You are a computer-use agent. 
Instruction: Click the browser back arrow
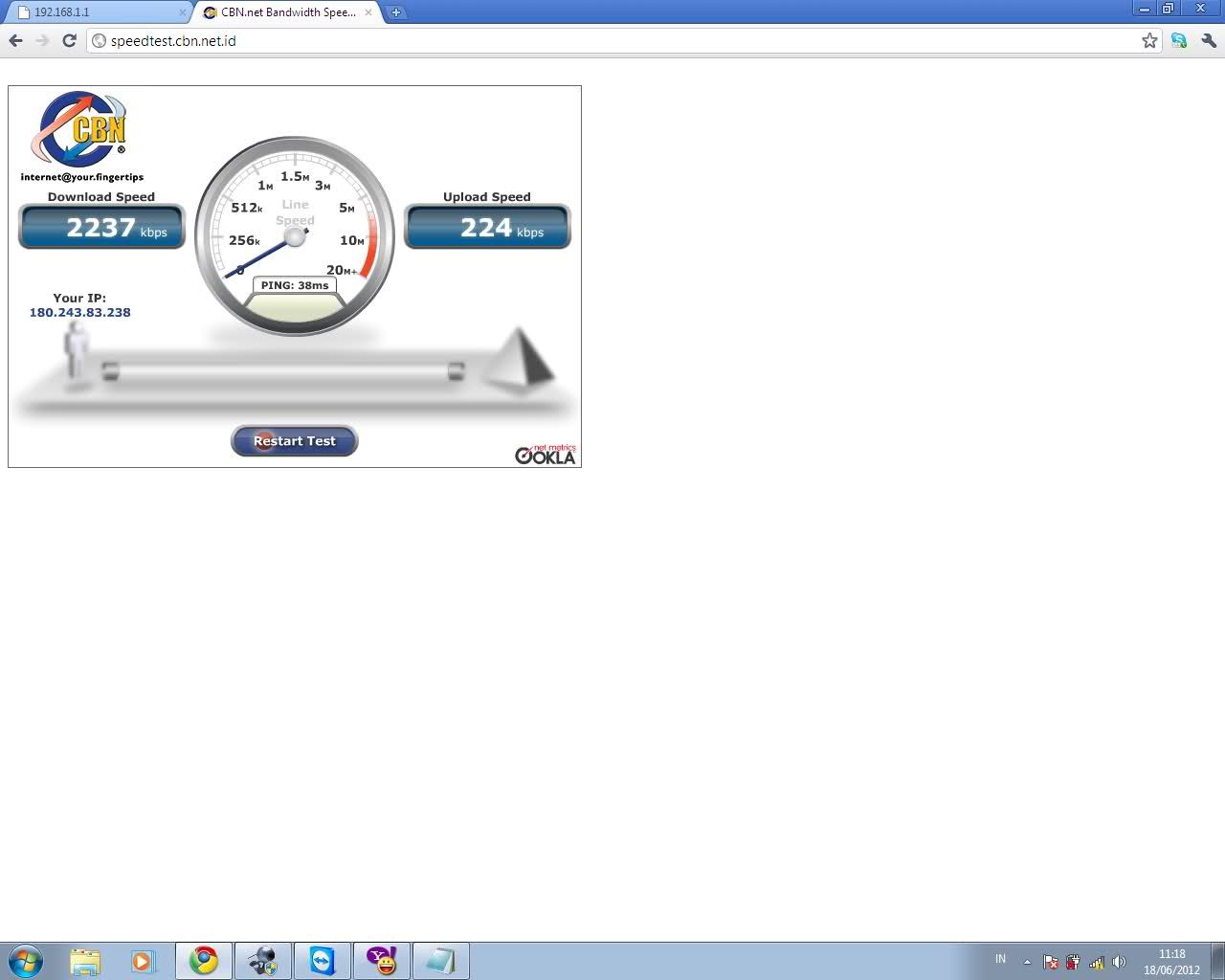coord(15,40)
